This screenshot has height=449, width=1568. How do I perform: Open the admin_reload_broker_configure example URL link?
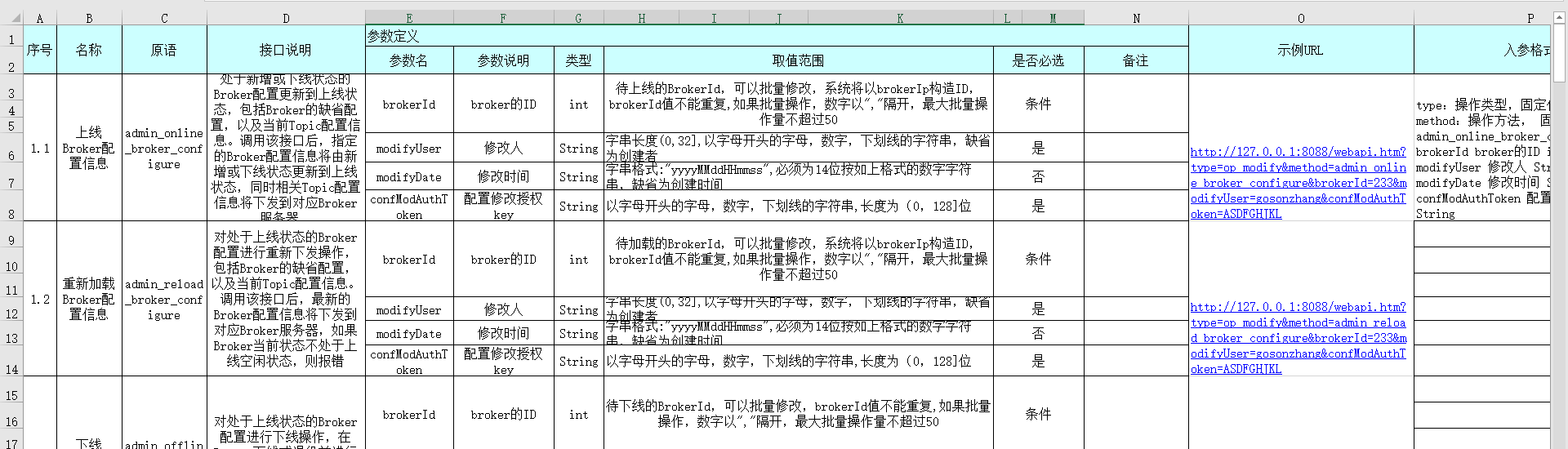click(1298, 338)
